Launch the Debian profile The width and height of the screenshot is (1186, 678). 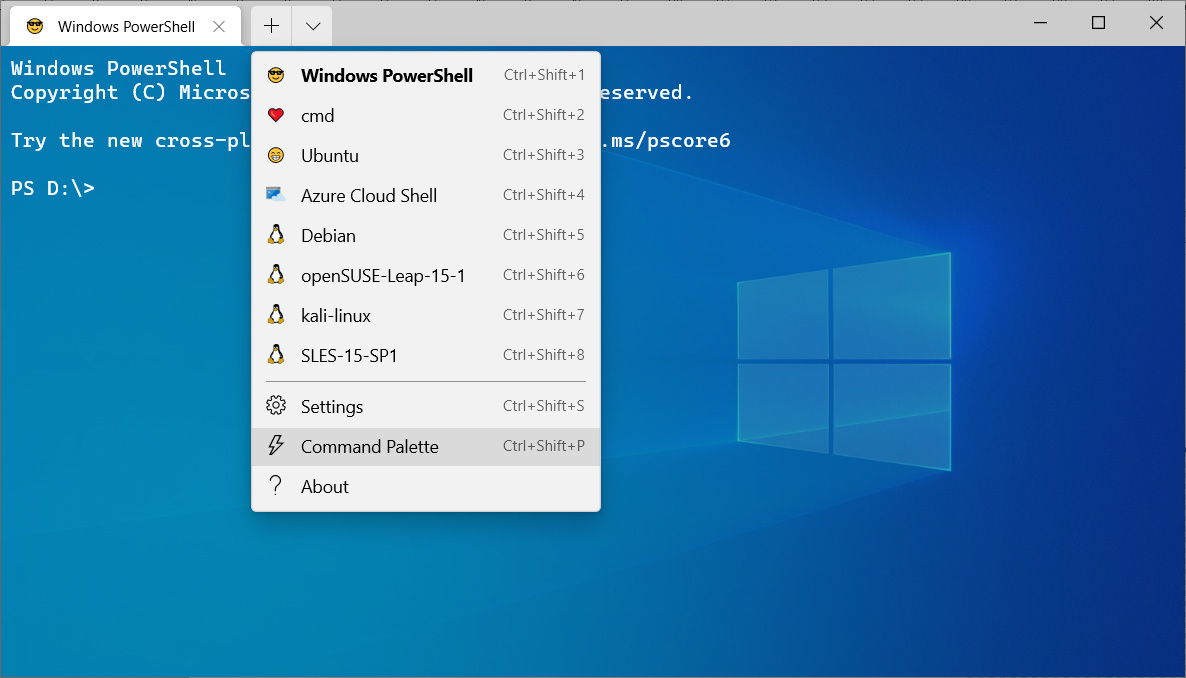426,235
